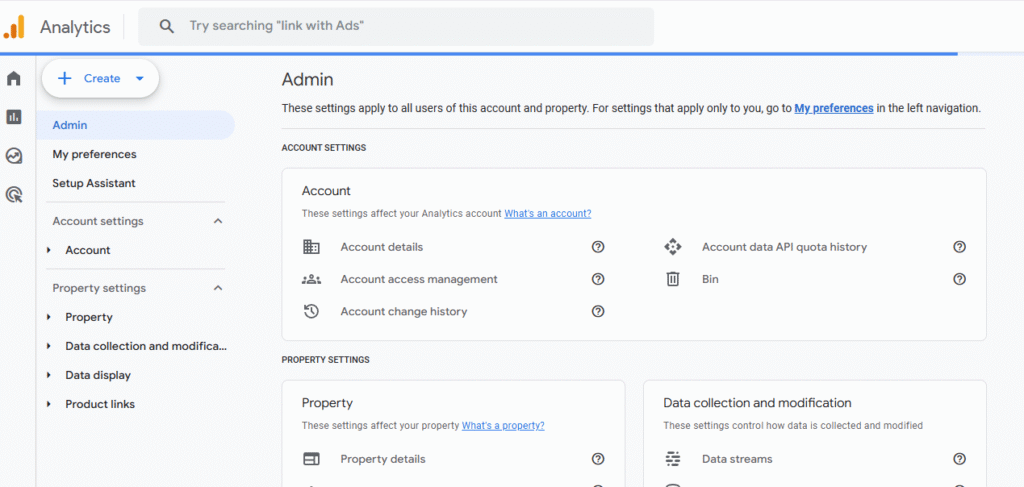Viewport: 1024px width, 487px height.
Task: Select Account item in sidebar tree
Action: (88, 250)
